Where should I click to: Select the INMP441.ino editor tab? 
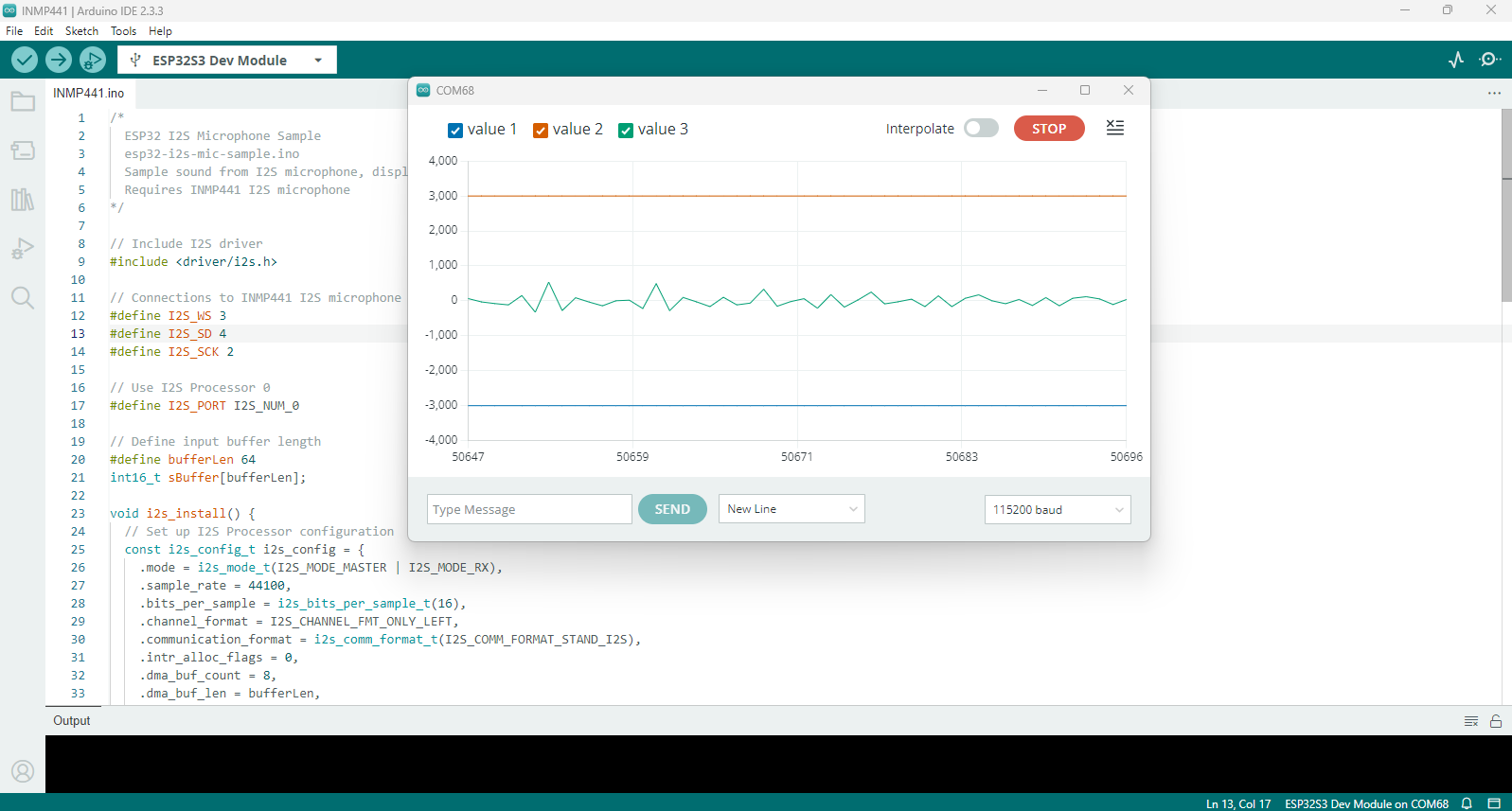89,93
